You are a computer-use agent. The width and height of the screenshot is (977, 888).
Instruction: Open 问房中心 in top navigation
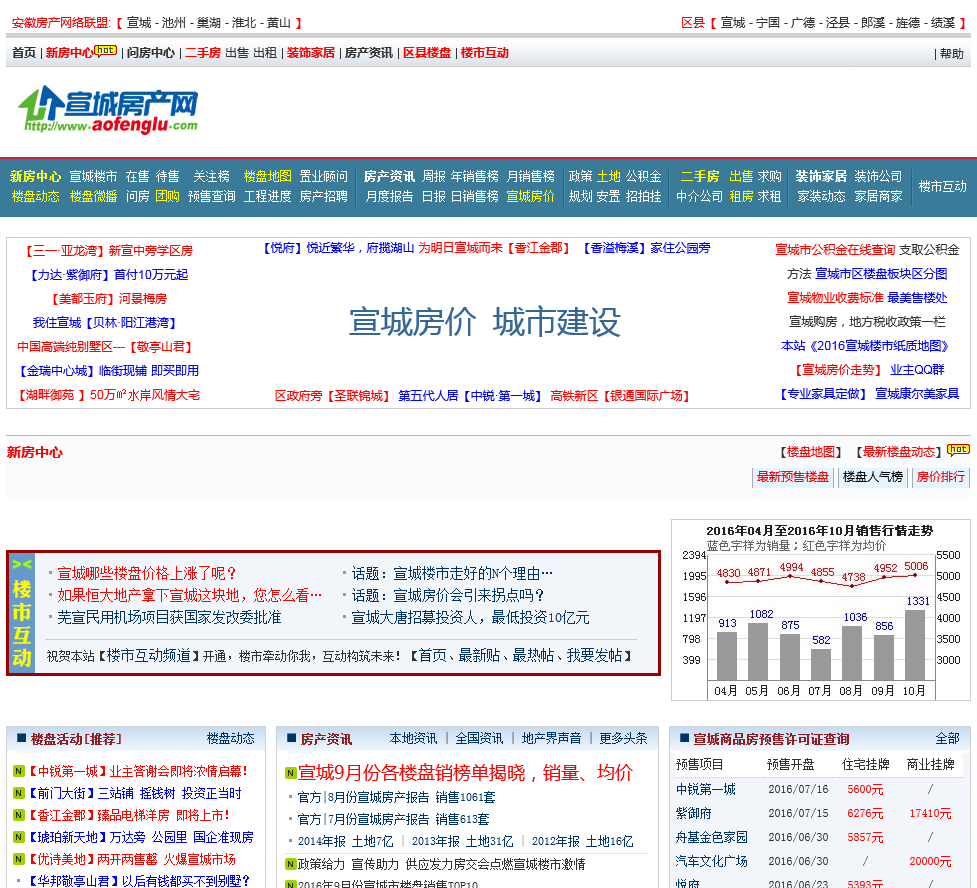tap(151, 53)
